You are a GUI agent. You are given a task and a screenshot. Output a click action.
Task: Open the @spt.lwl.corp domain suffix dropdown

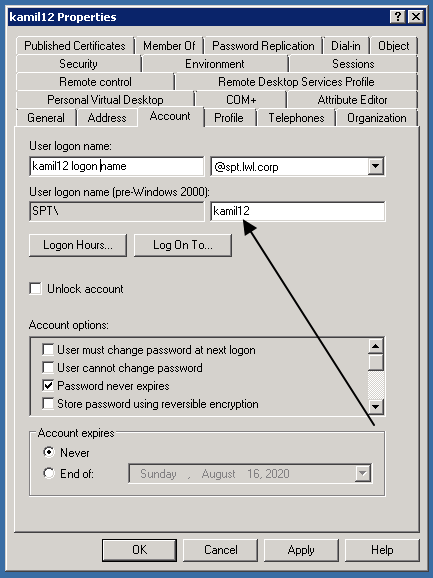376,166
